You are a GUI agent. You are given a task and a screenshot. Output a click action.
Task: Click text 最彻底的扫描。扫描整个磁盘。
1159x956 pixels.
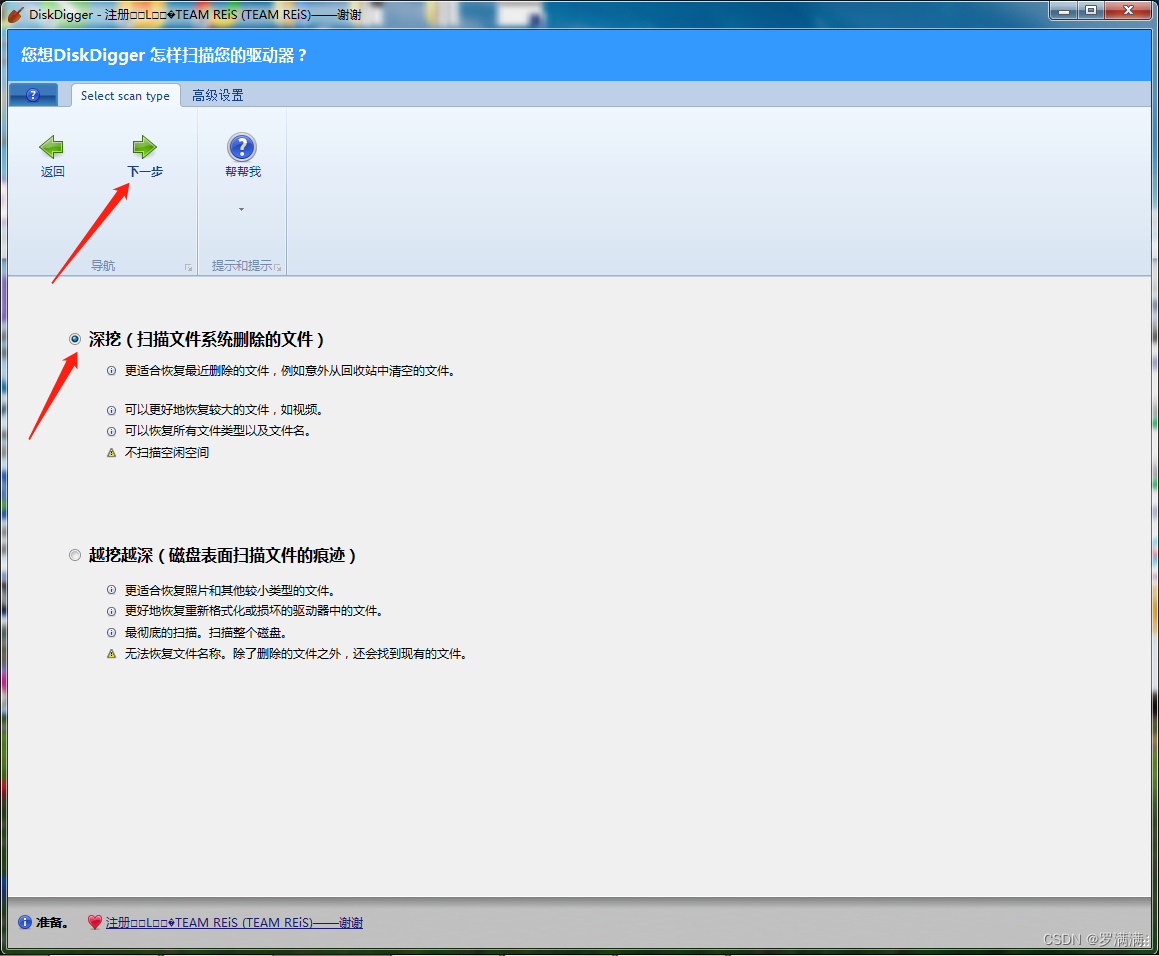tap(205, 632)
